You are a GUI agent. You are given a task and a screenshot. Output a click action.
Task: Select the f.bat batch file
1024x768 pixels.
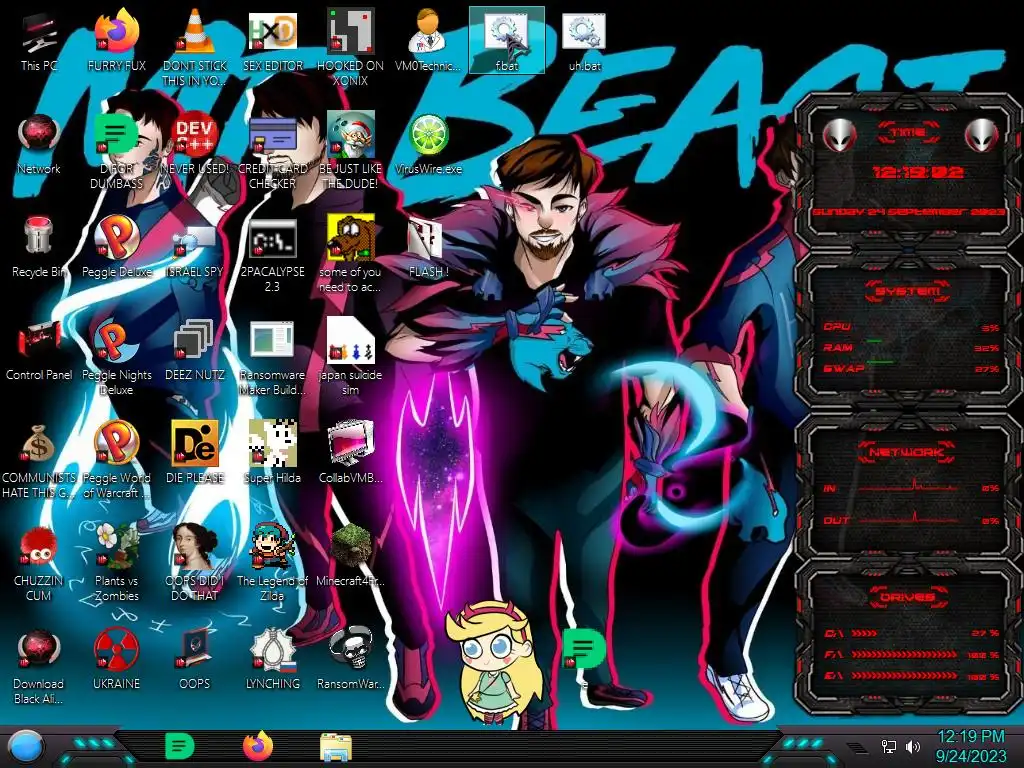pyautogui.click(x=506, y=39)
